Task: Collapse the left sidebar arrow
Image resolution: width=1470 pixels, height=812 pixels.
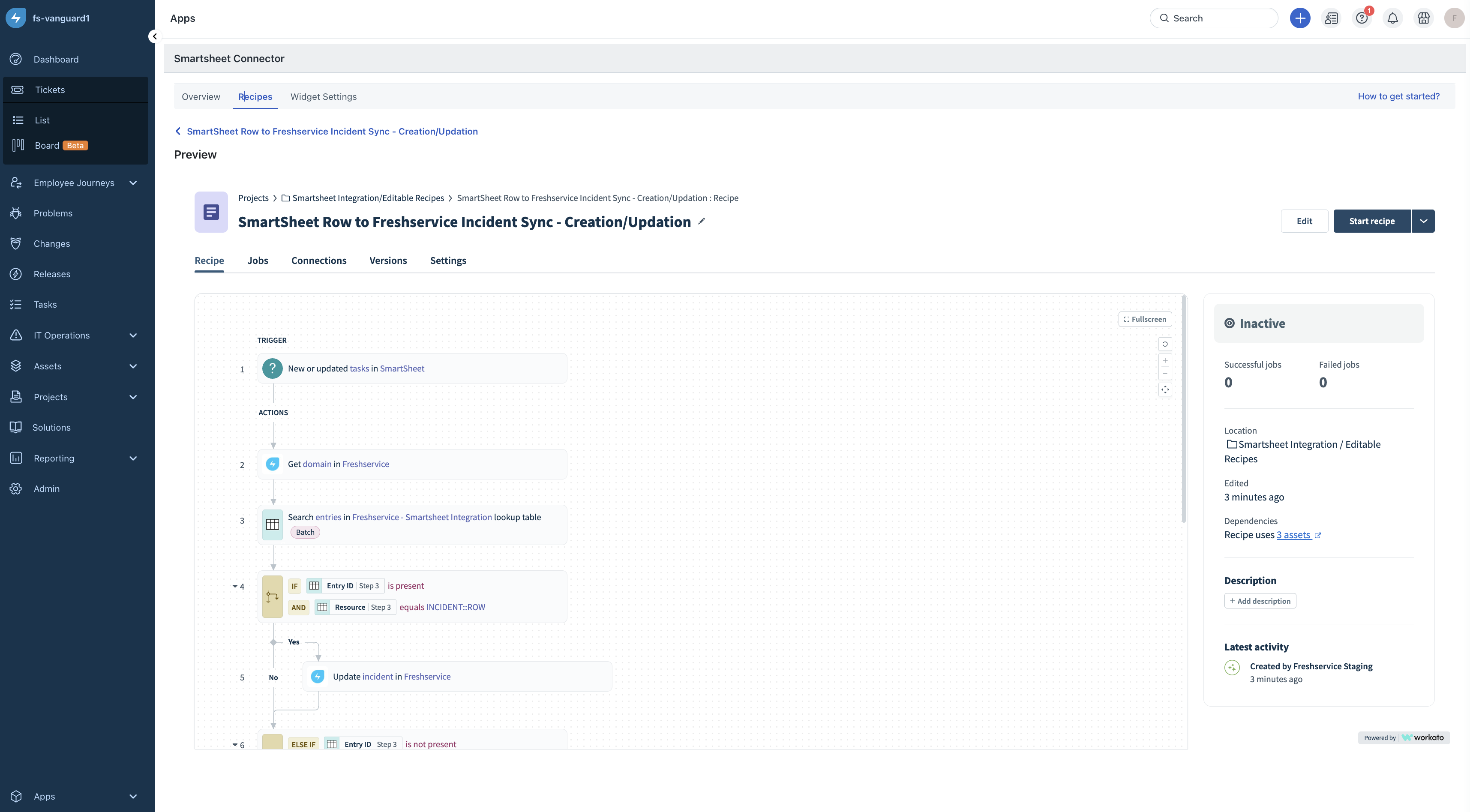Action: (154, 36)
